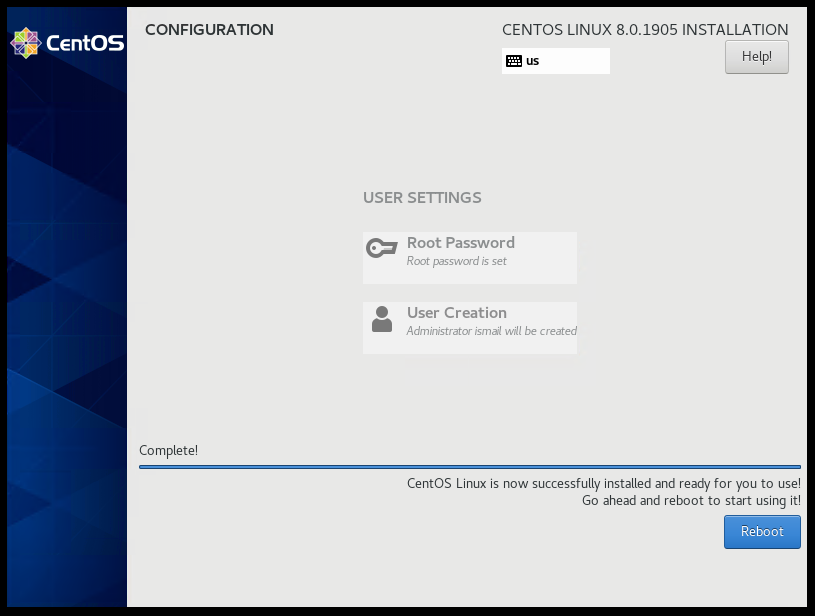
Task: Click the CentOS logo icon
Action: click(25, 43)
